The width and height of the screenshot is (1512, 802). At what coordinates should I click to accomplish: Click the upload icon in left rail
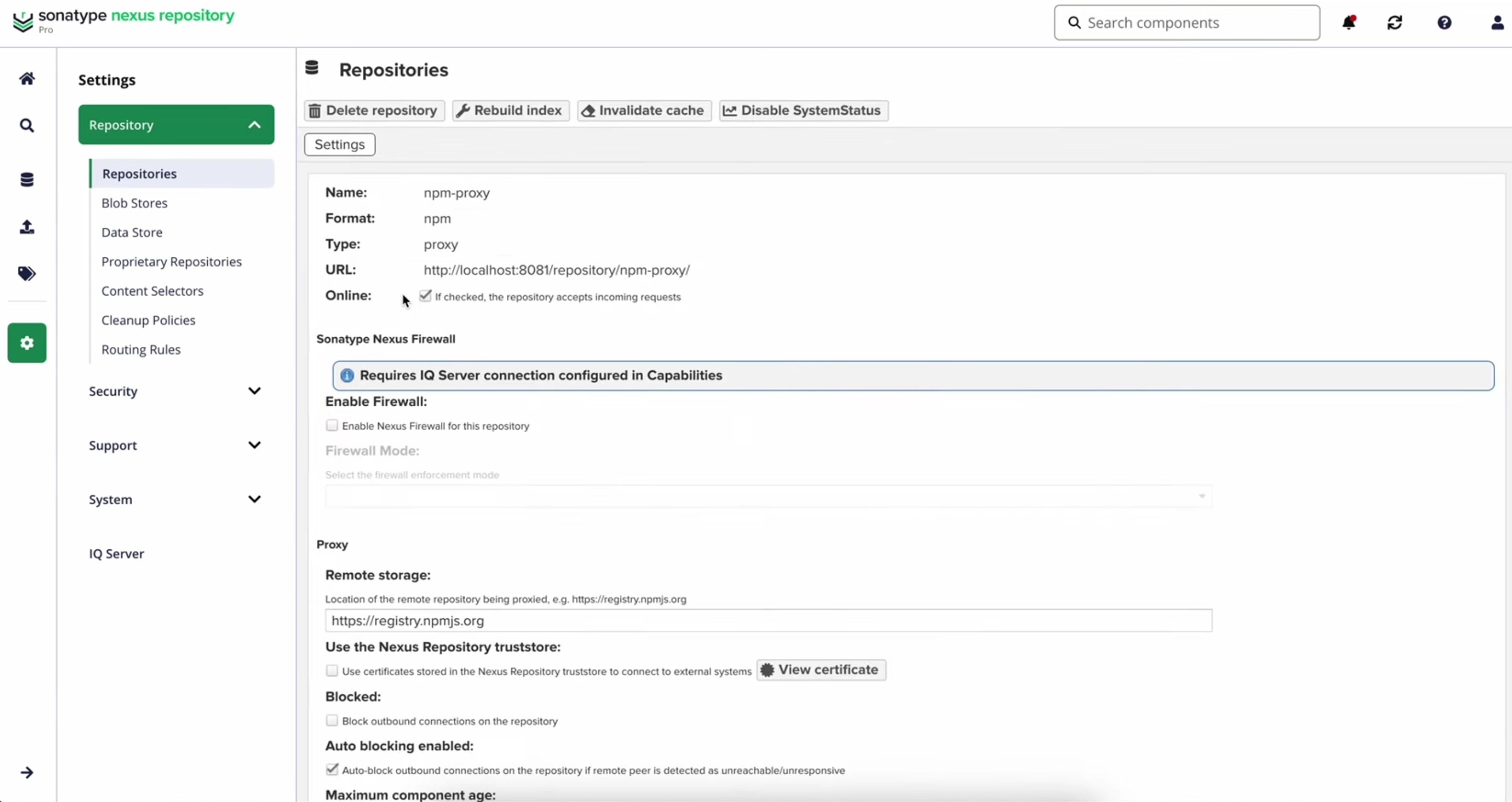pyautogui.click(x=27, y=227)
